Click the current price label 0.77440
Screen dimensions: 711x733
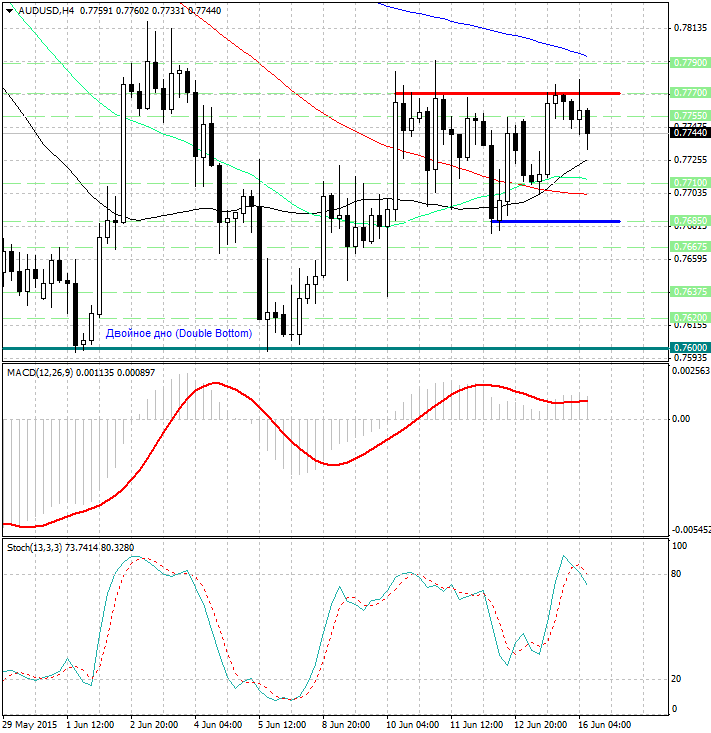coord(690,133)
